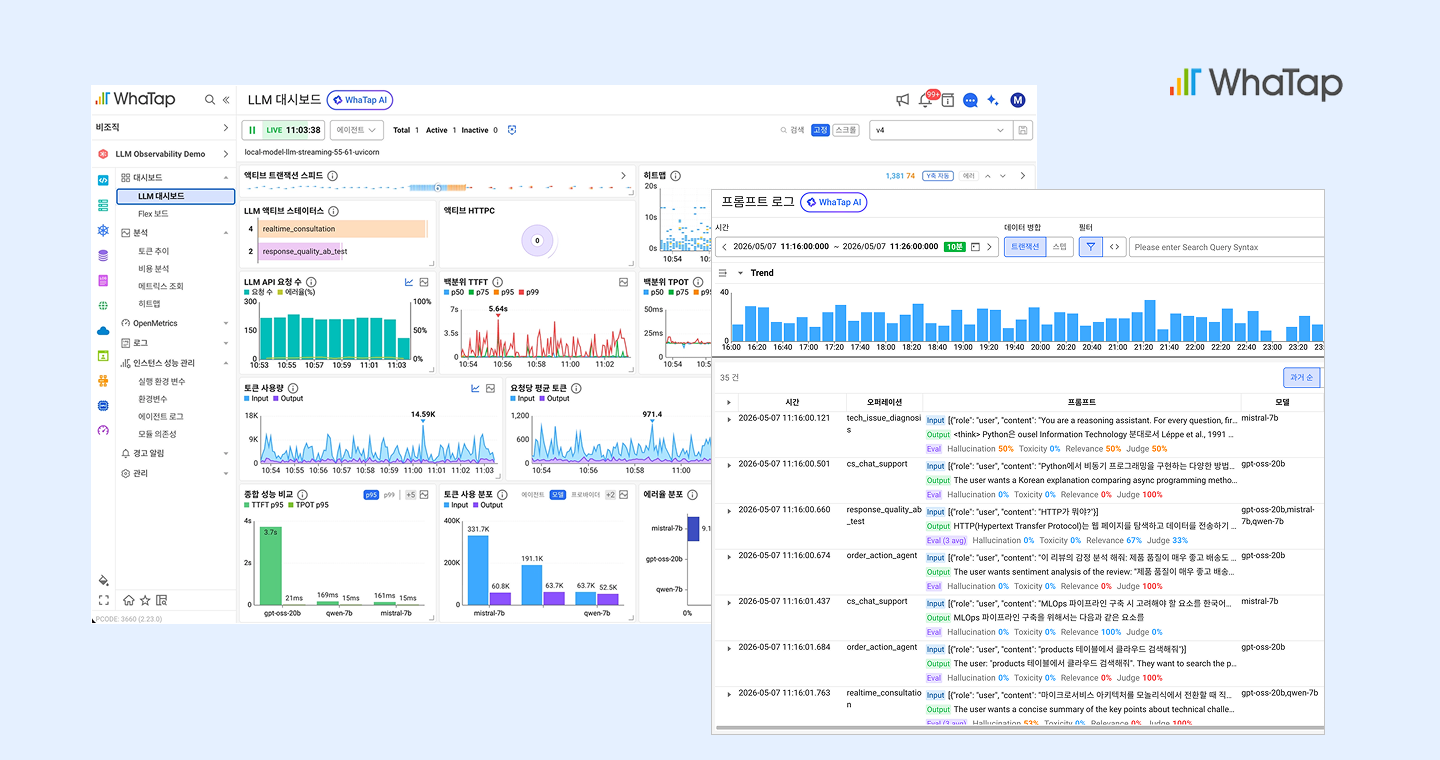Open the code application icon in the product rail
This screenshot has height=760, width=1440.
pyautogui.click(x=103, y=180)
